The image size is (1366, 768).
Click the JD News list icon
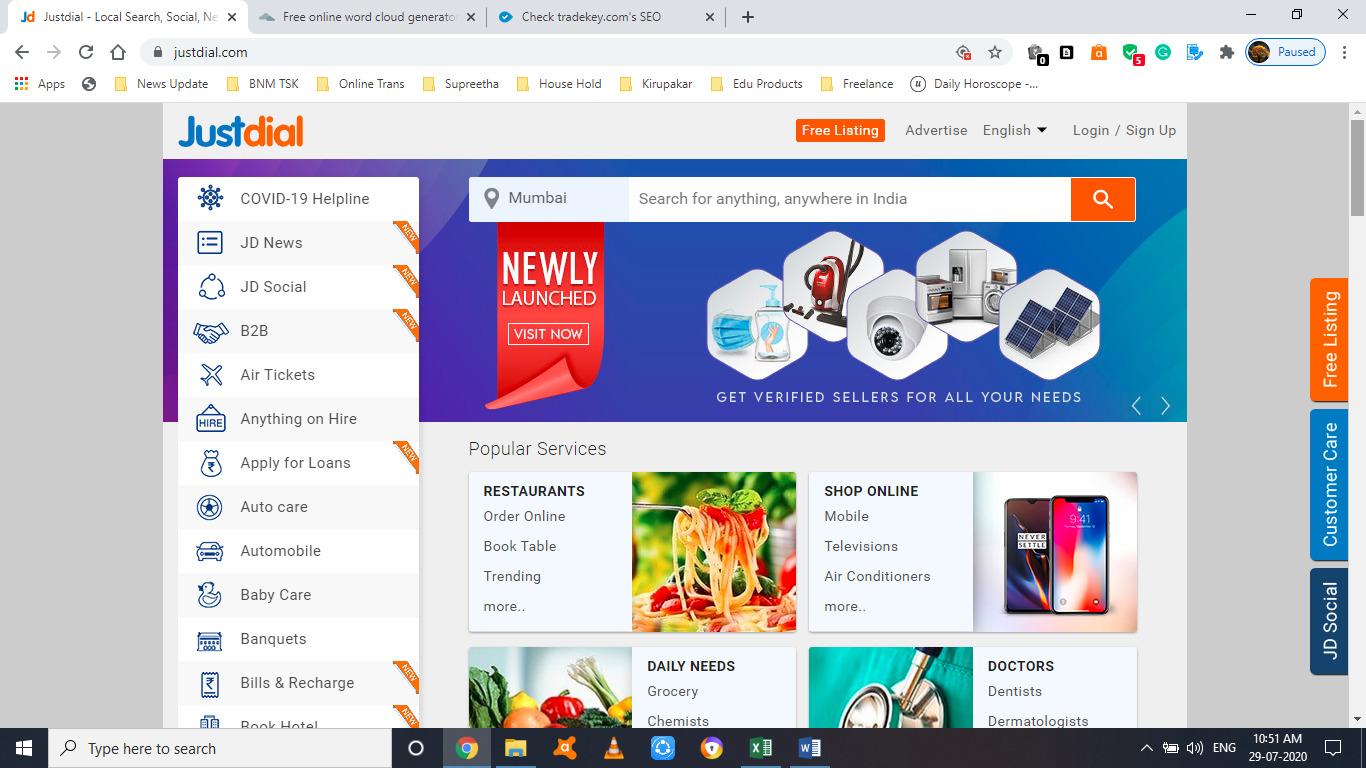coord(209,242)
